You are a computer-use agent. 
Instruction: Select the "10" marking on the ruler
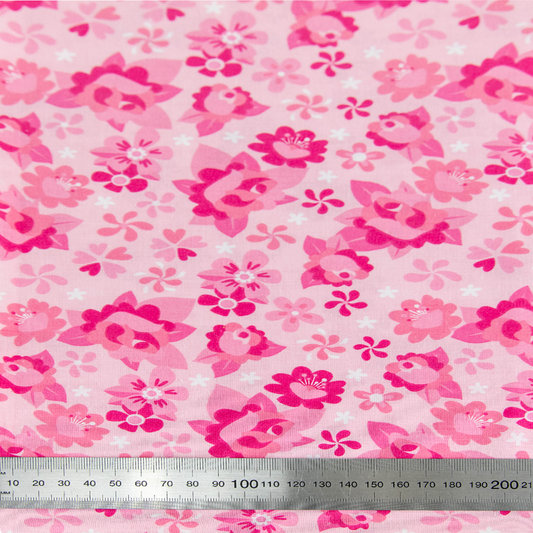13,483
